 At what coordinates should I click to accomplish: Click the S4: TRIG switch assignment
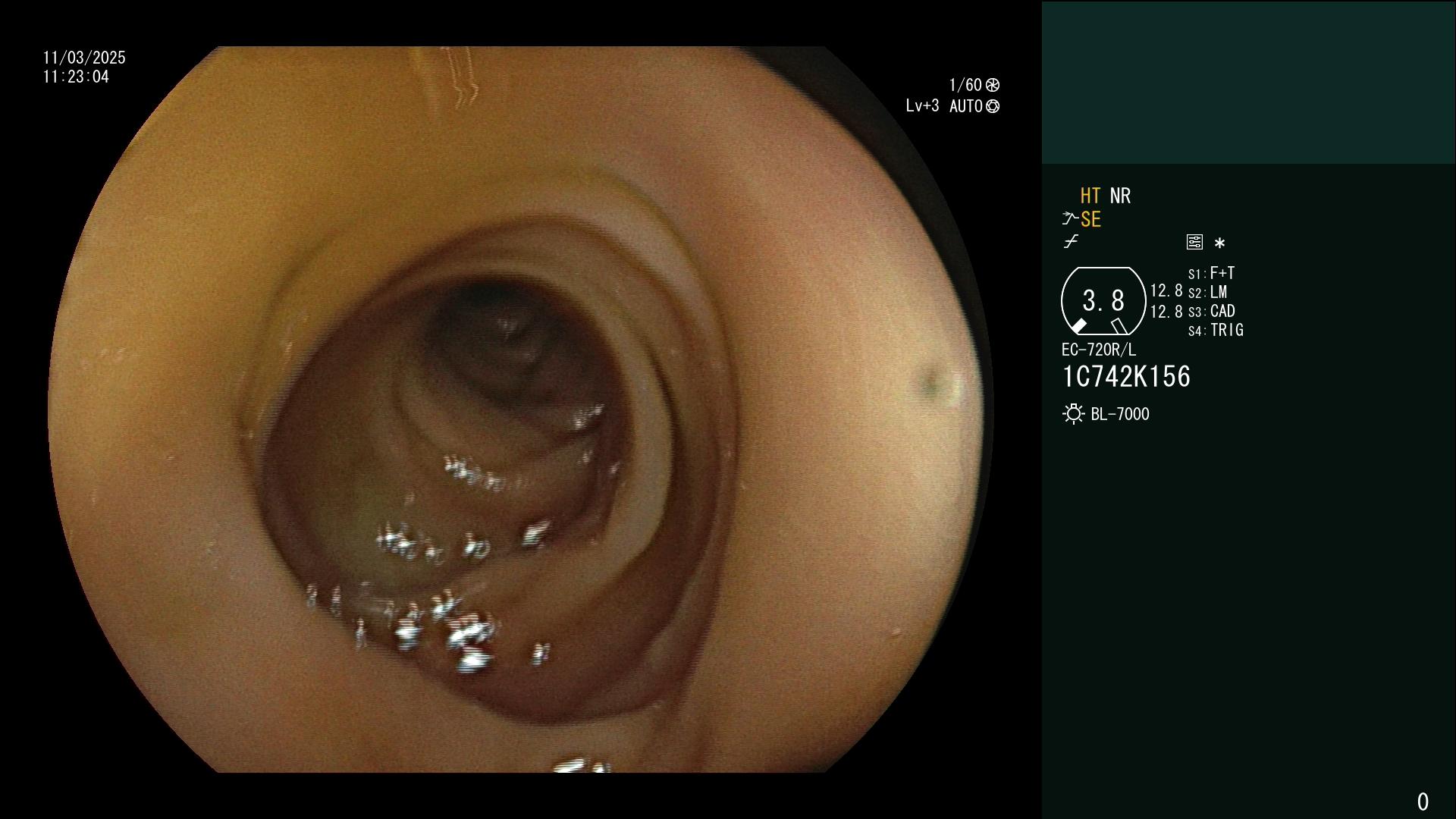1216,330
